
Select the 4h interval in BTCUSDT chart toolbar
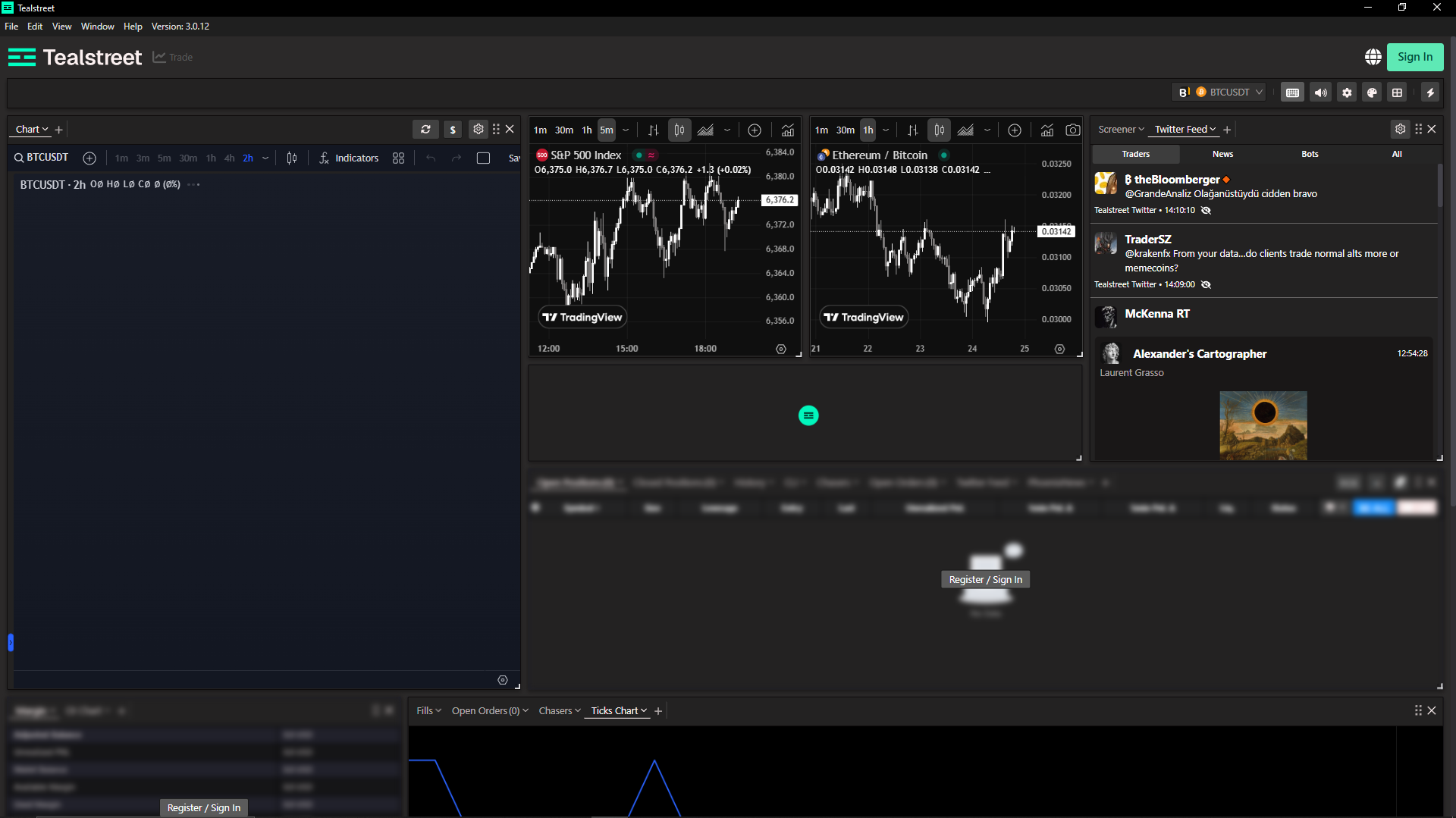pos(229,158)
